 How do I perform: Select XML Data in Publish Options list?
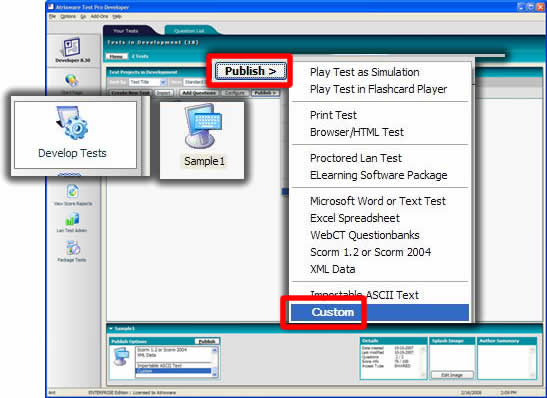point(173,355)
